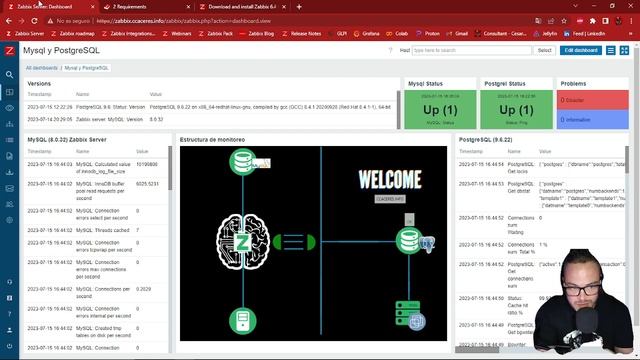Close the Requirements browser tab

(x=188, y=7)
